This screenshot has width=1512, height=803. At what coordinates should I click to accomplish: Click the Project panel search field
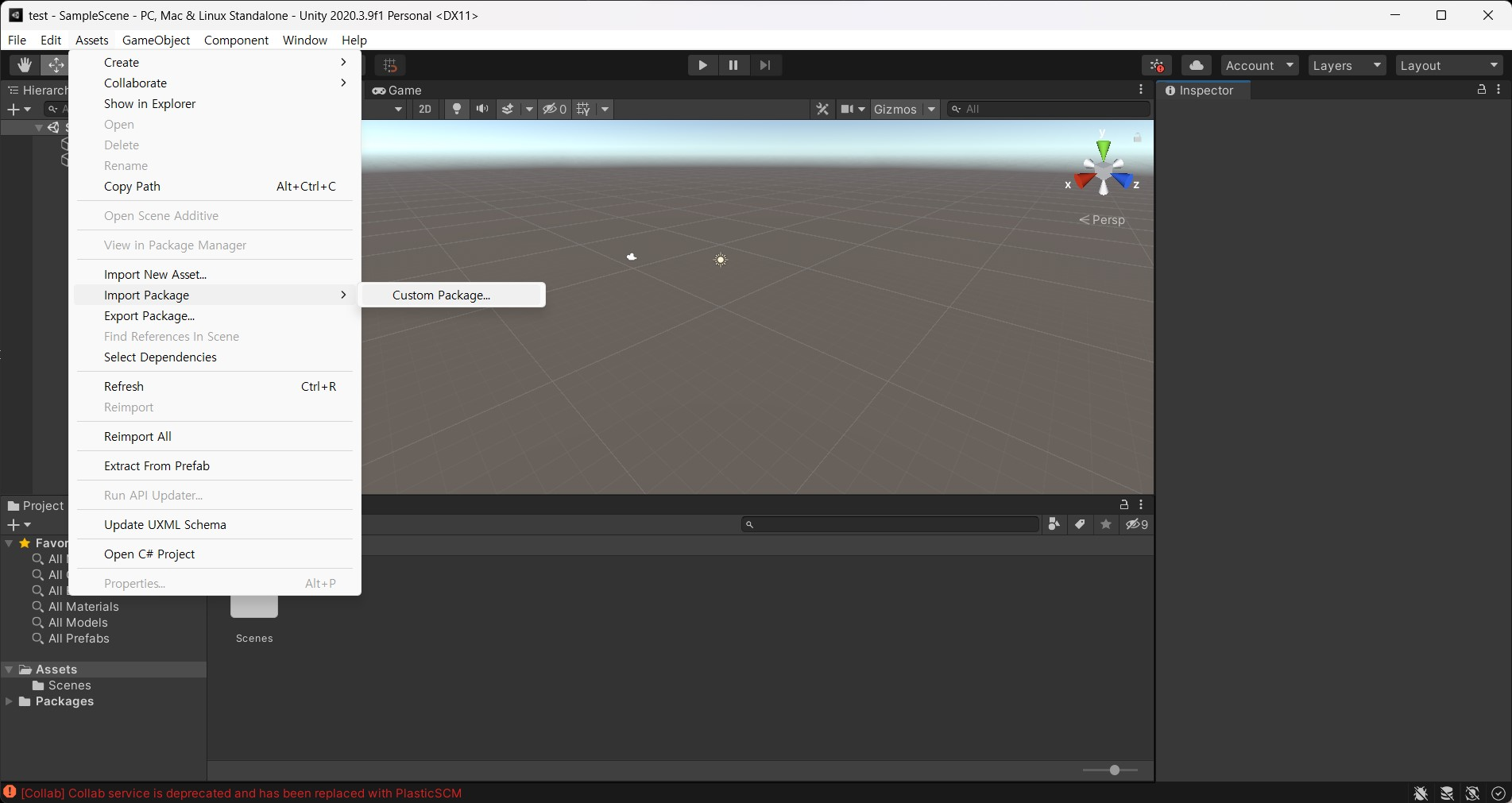coord(890,524)
